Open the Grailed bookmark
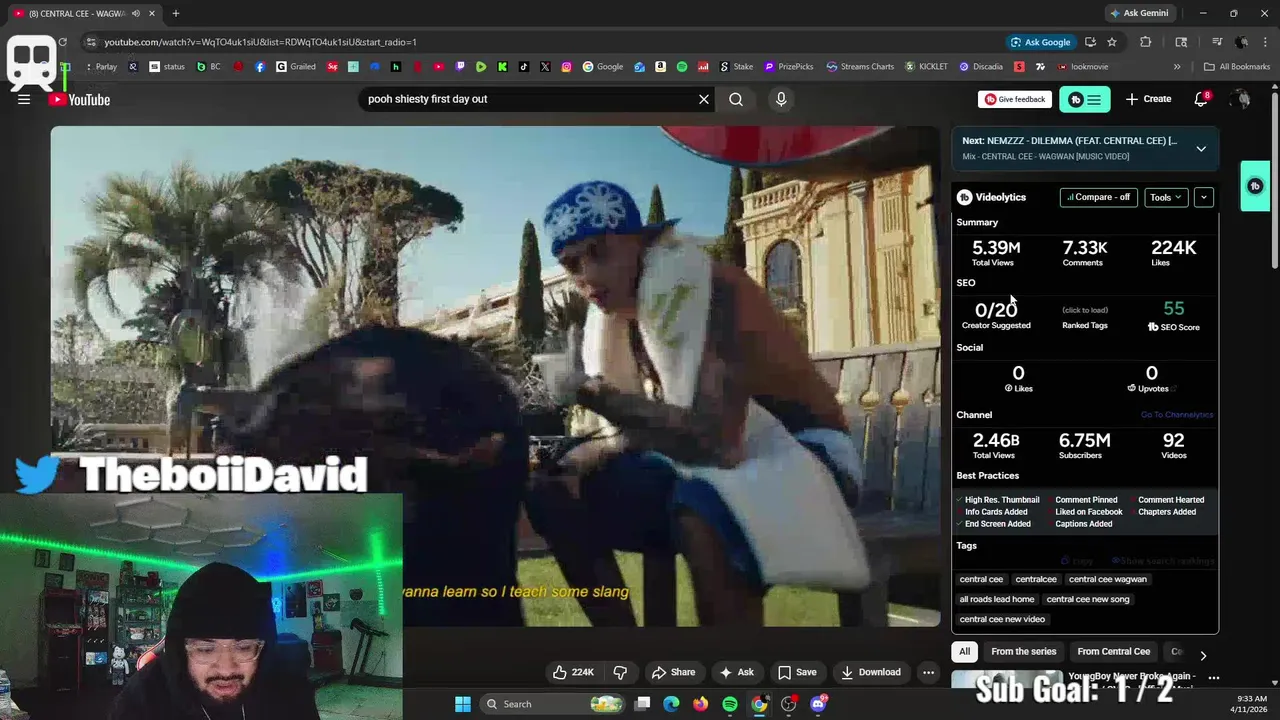 pyautogui.click(x=296, y=67)
